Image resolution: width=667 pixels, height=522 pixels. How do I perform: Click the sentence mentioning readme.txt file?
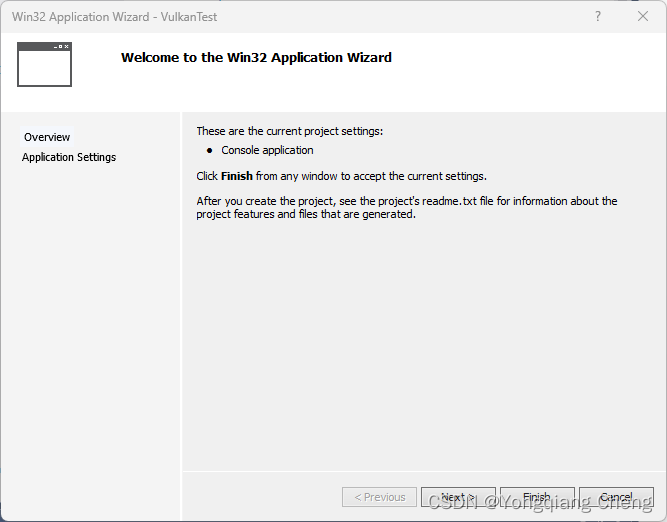click(407, 207)
